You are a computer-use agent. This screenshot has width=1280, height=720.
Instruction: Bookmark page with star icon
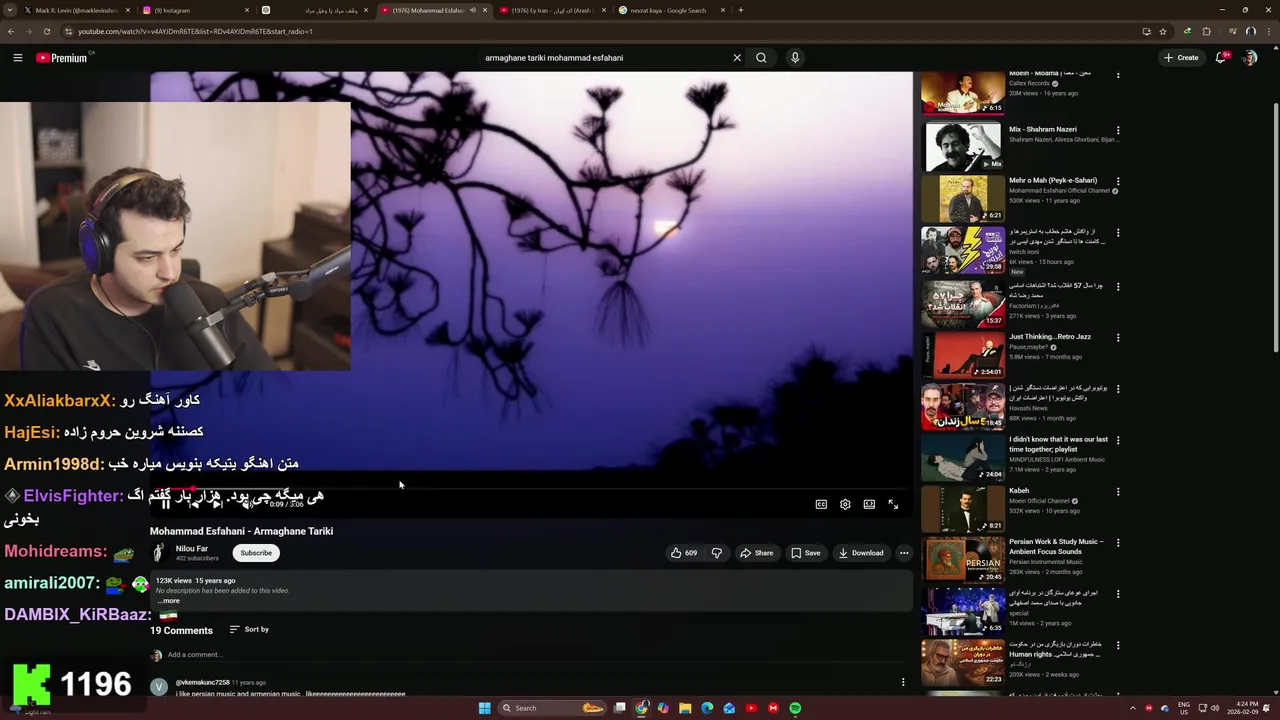(x=1163, y=31)
